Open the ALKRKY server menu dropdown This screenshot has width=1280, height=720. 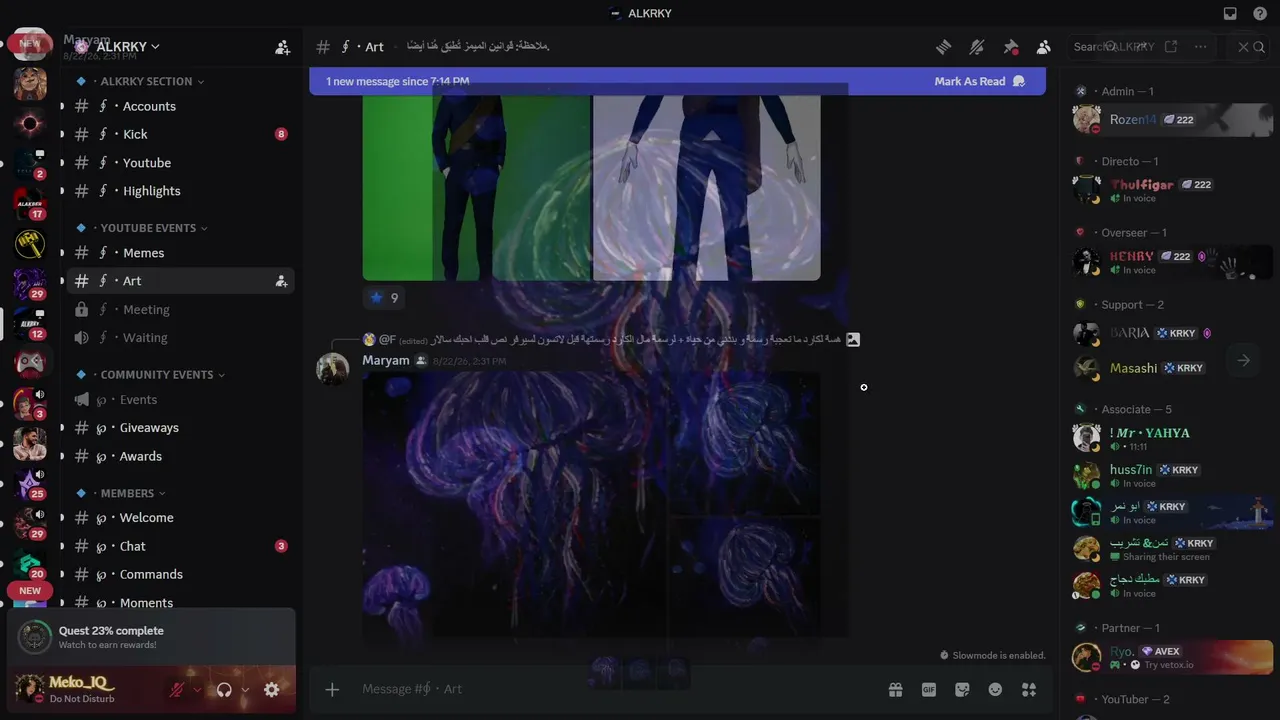127,47
